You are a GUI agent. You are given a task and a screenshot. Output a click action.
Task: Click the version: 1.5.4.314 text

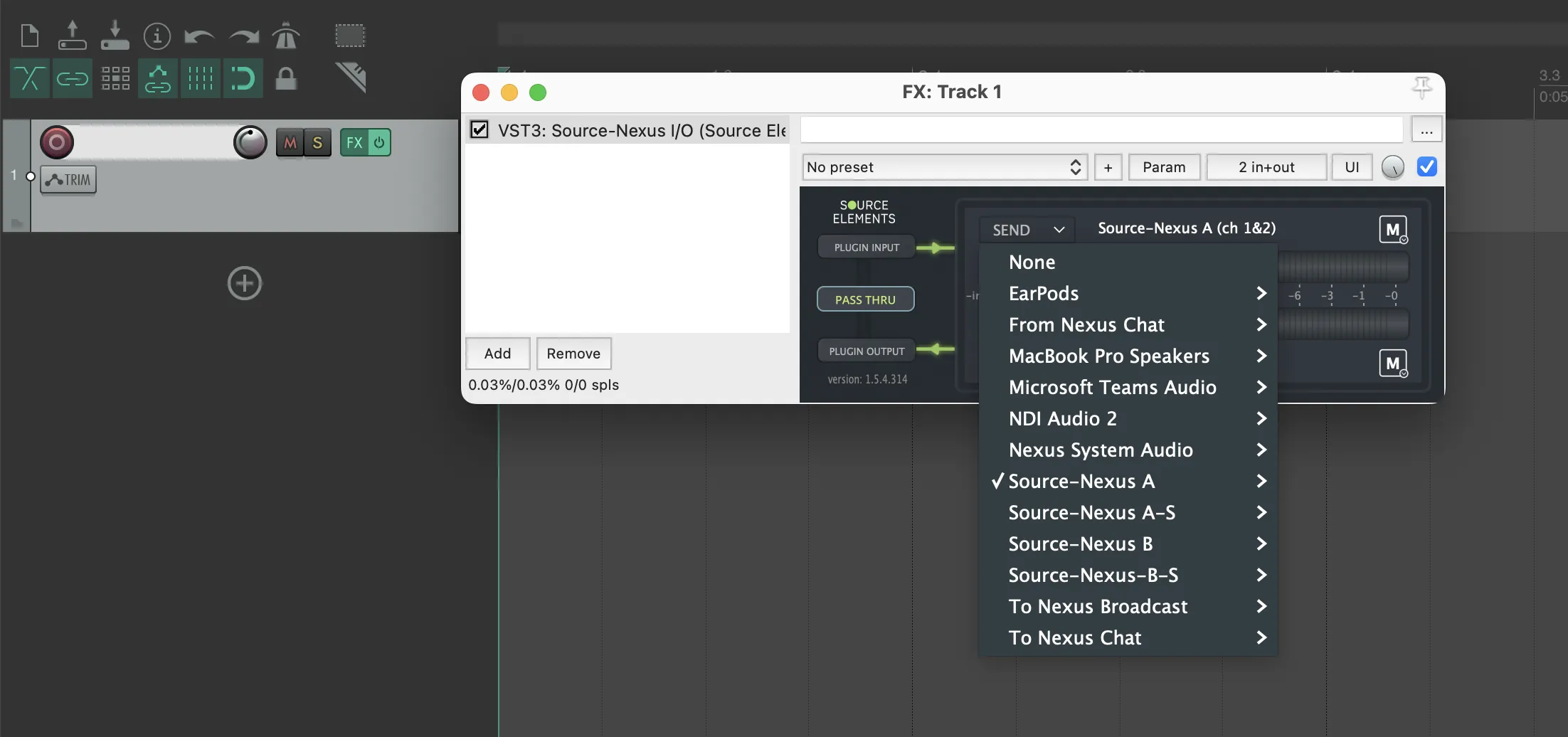[867, 379]
